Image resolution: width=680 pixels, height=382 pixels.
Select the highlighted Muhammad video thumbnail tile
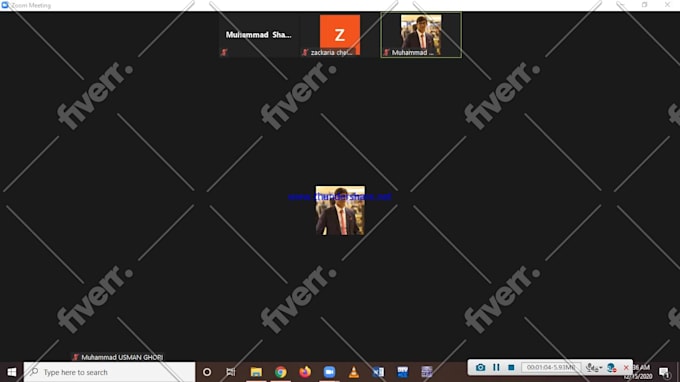click(x=421, y=35)
